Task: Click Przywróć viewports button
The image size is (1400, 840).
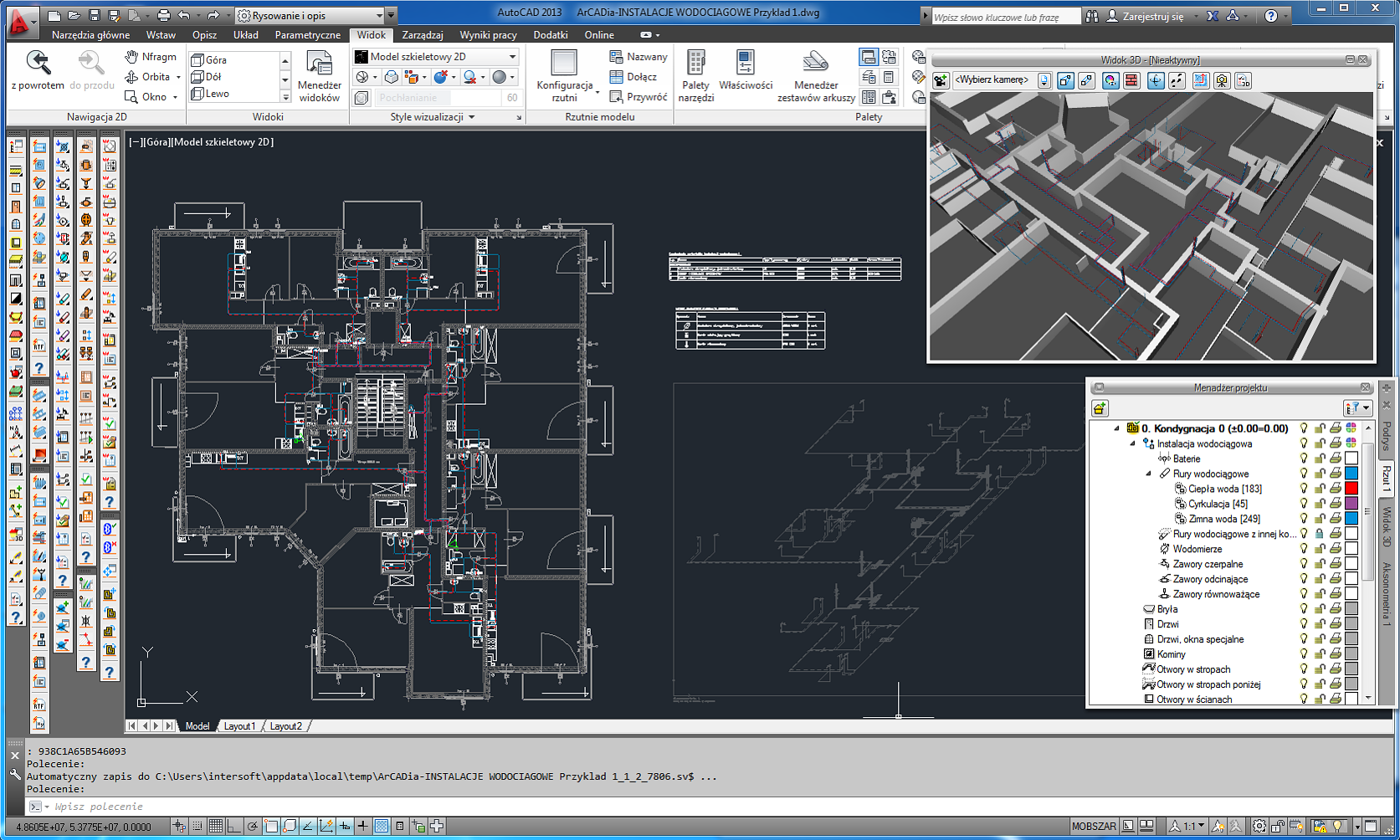Action: [638, 97]
